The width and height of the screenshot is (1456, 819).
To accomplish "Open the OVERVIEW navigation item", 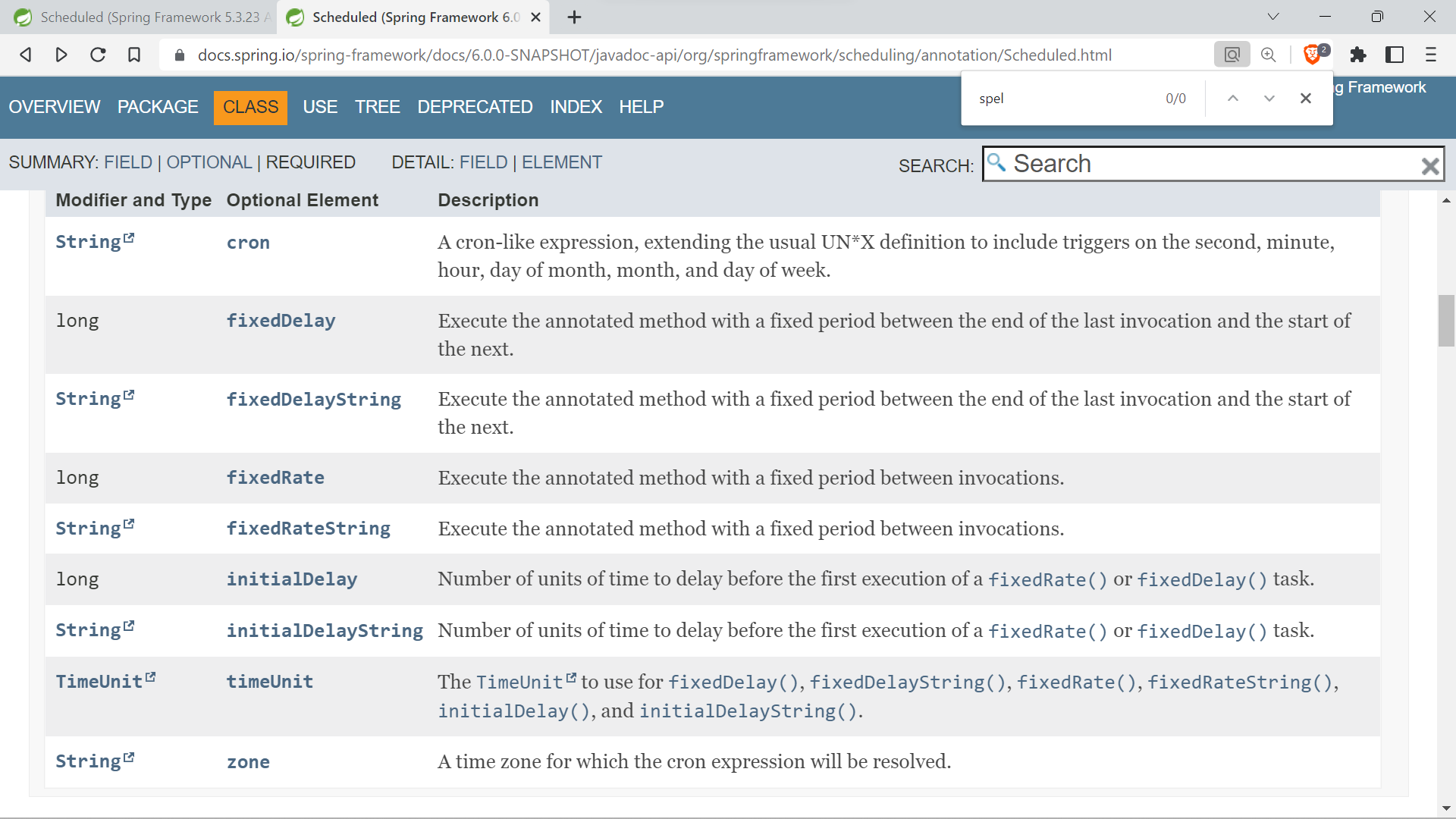I will pos(55,107).
